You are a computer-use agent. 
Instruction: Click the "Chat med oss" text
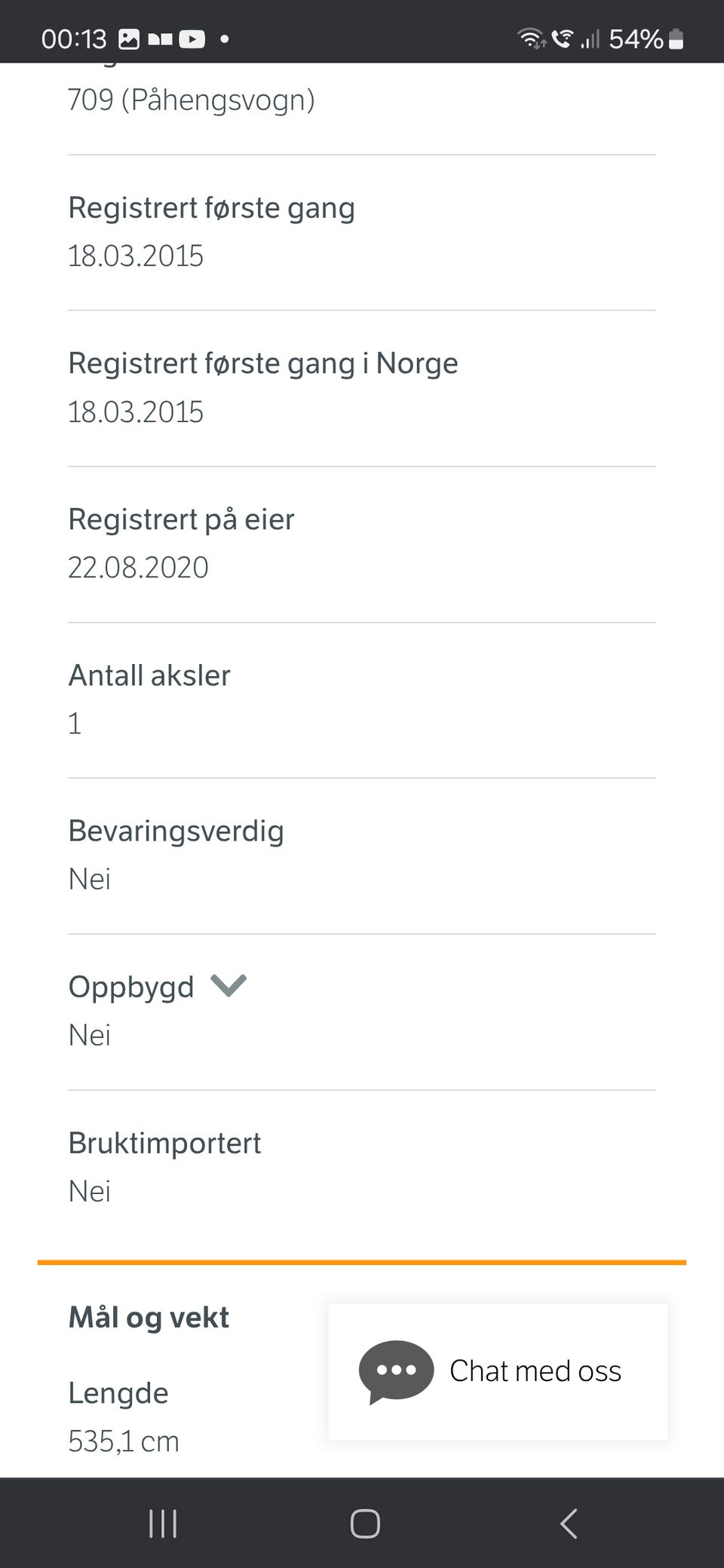tap(535, 1371)
